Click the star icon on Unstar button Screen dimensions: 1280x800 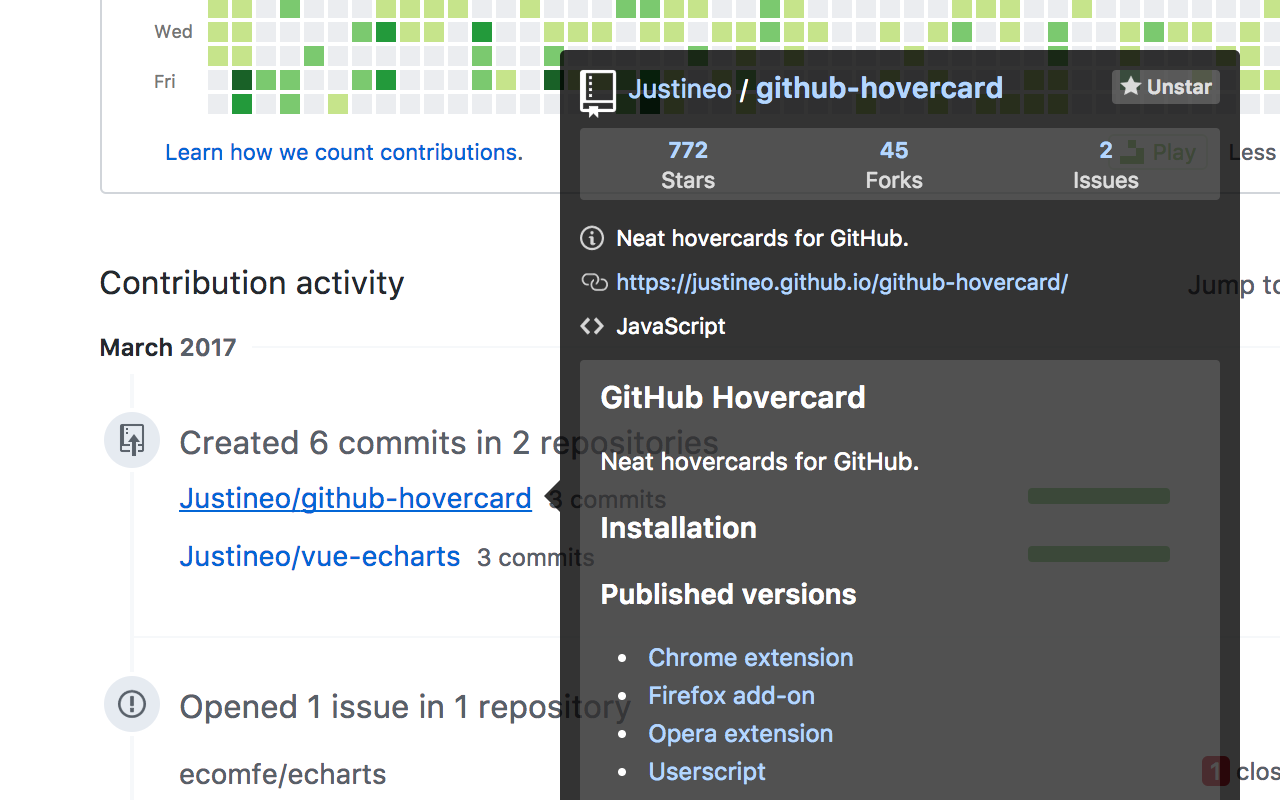[1131, 86]
